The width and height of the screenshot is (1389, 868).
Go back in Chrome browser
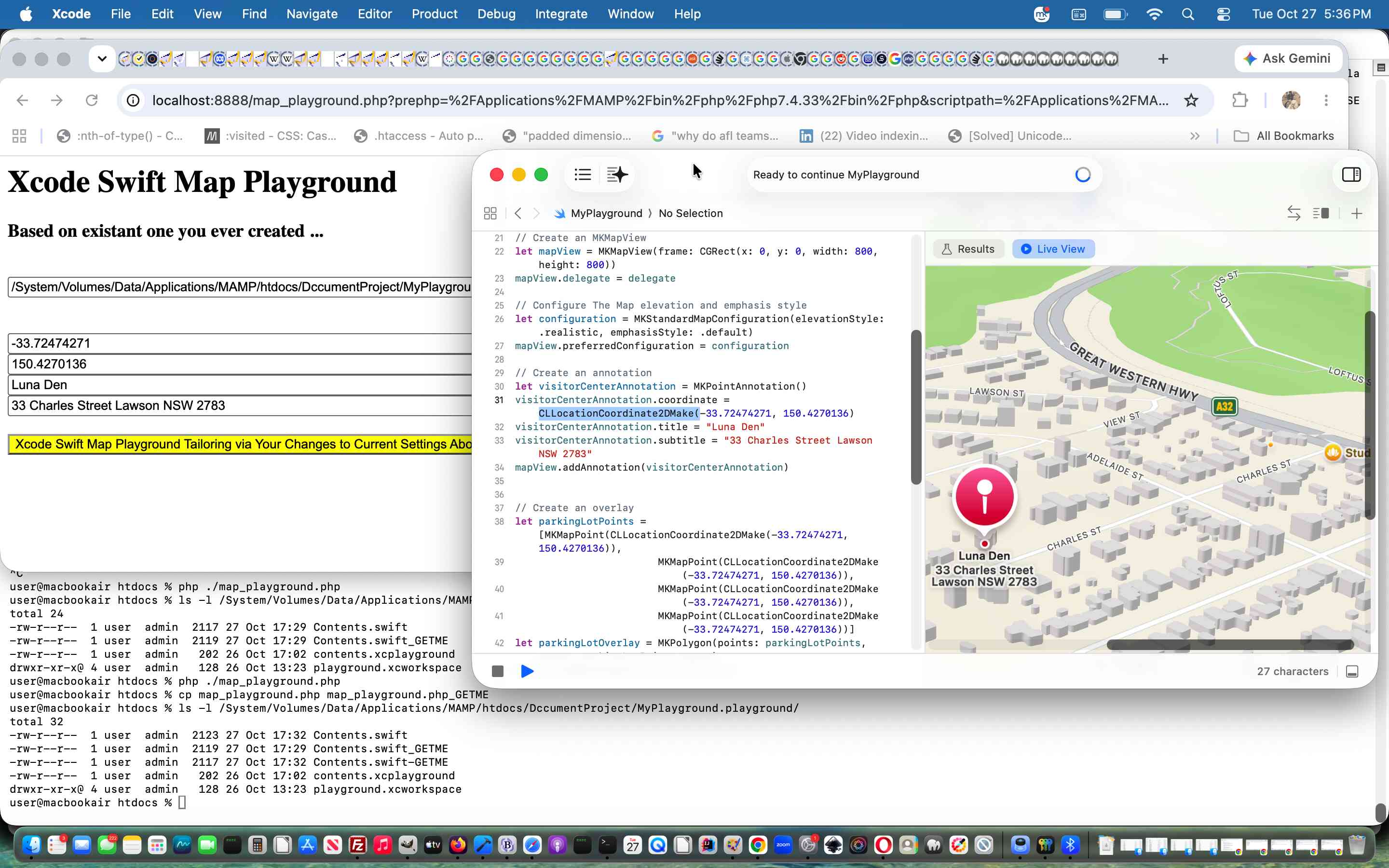point(22,100)
